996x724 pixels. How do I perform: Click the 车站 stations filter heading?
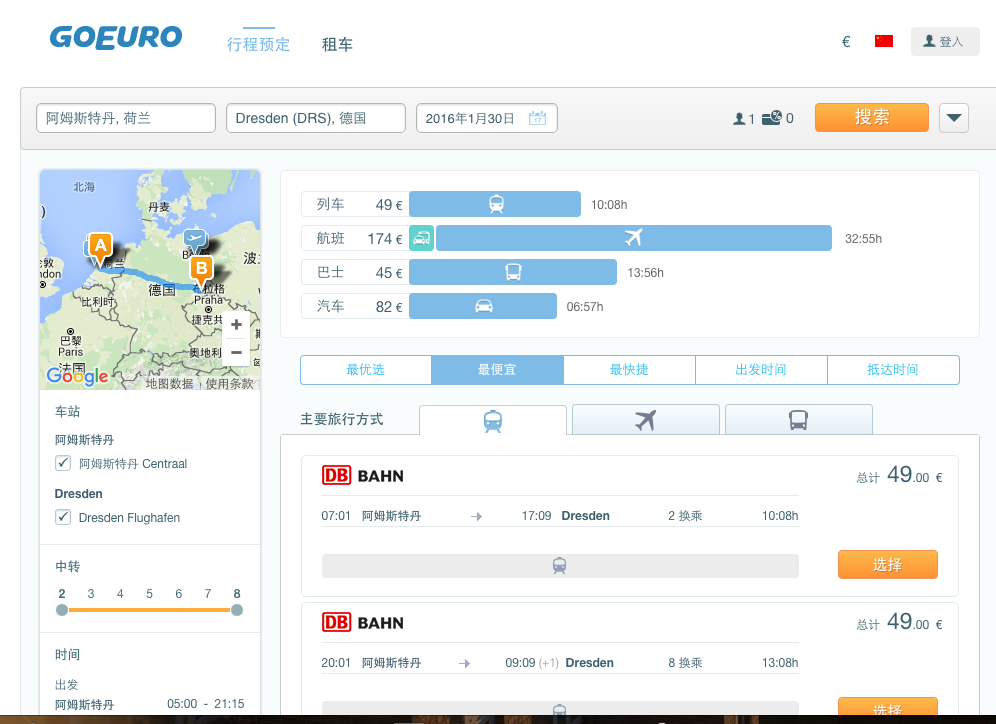point(67,412)
